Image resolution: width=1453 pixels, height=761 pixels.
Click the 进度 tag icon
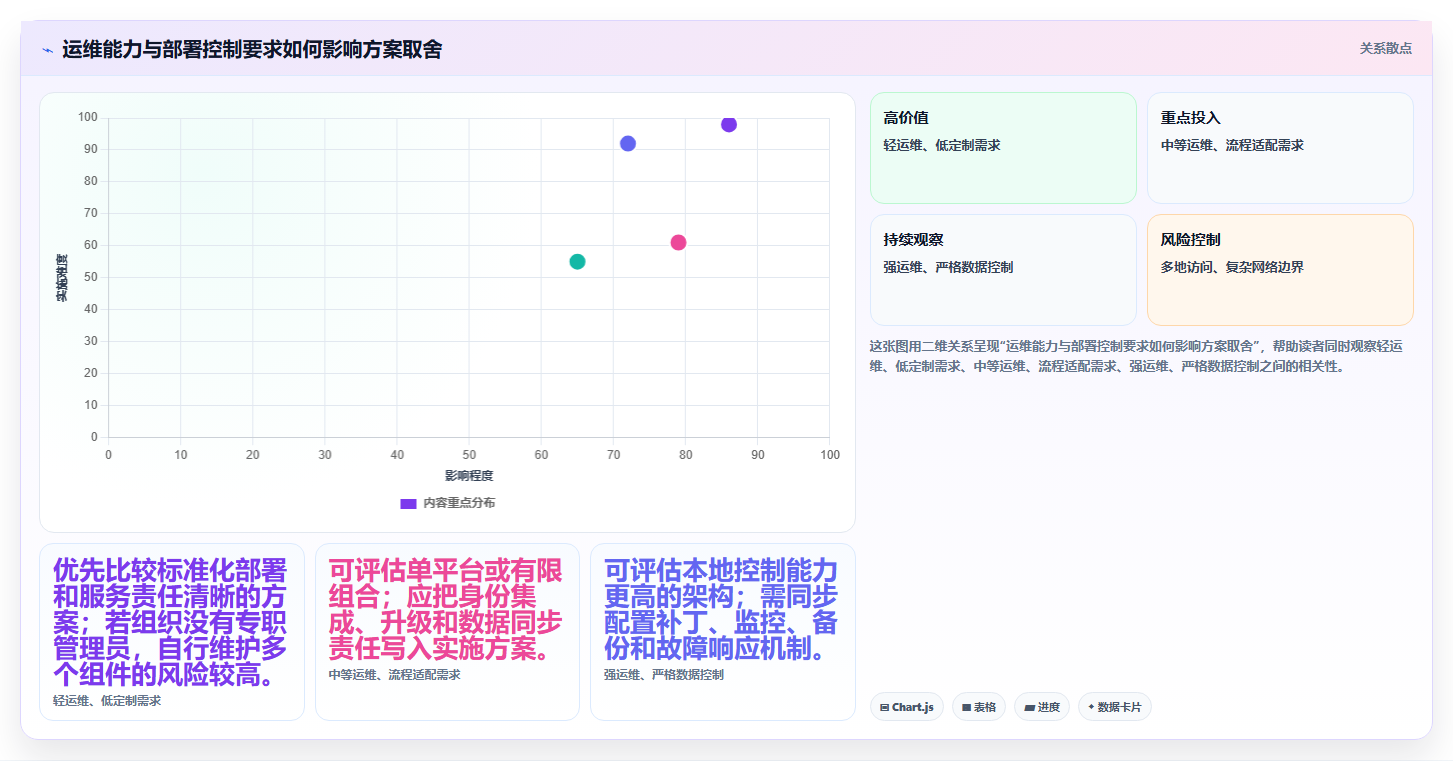[x=1030, y=707]
